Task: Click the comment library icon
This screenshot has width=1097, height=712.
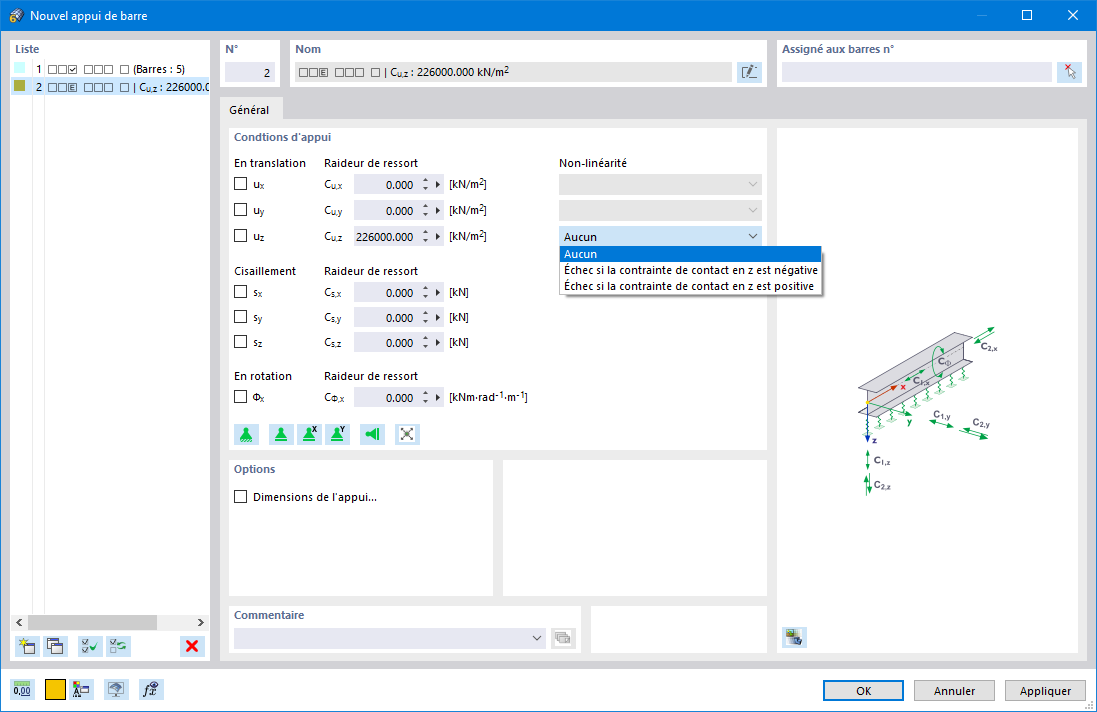Action: point(563,638)
